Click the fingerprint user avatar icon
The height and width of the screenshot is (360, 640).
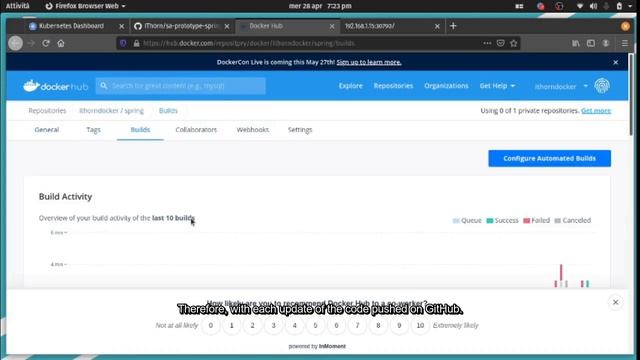pos(602,86)
